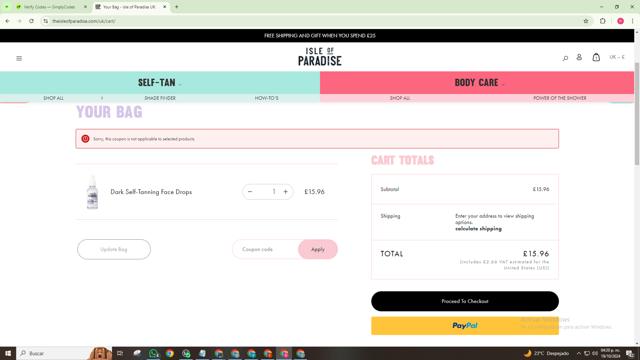The height and width of the screenshot is (360, 640).
Task: Open the hamburger menu icon
Action: (x=19, y=58)
